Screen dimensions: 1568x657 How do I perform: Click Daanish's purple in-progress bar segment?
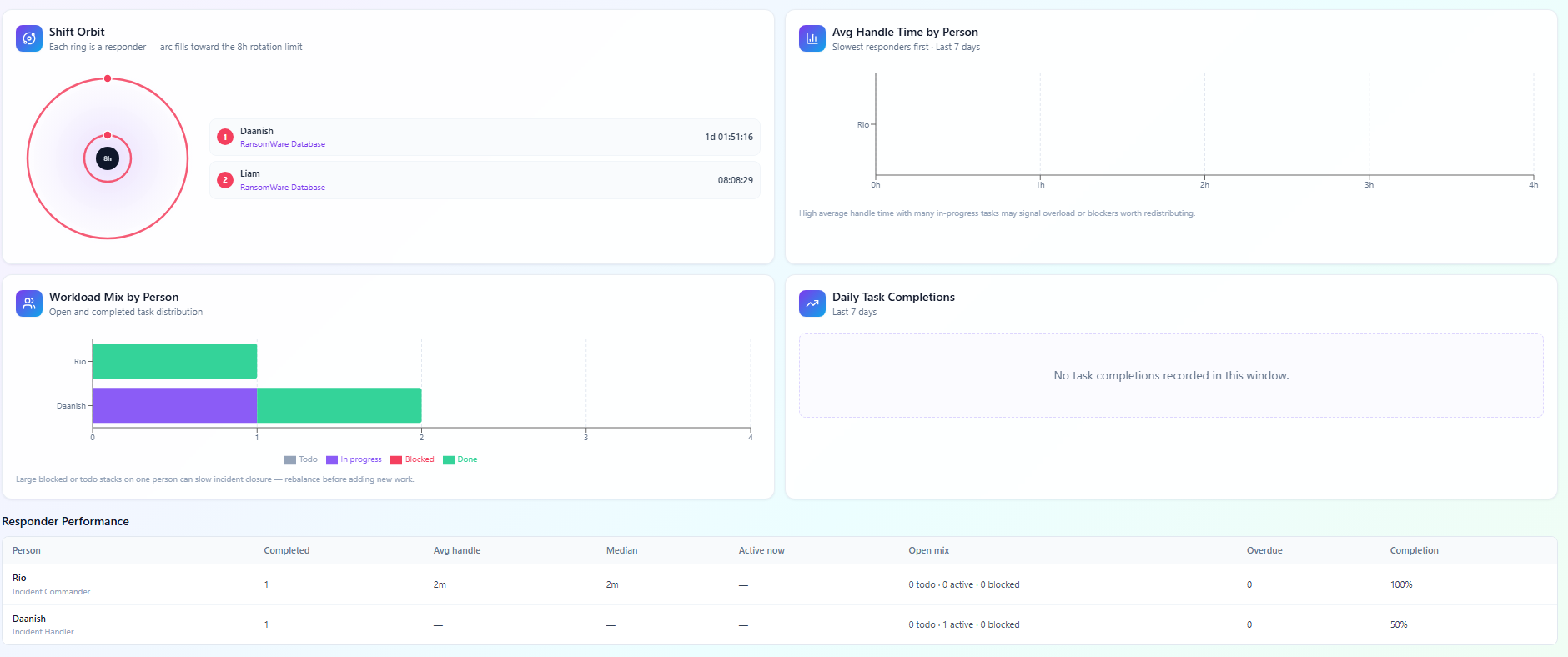coord(174,405)
